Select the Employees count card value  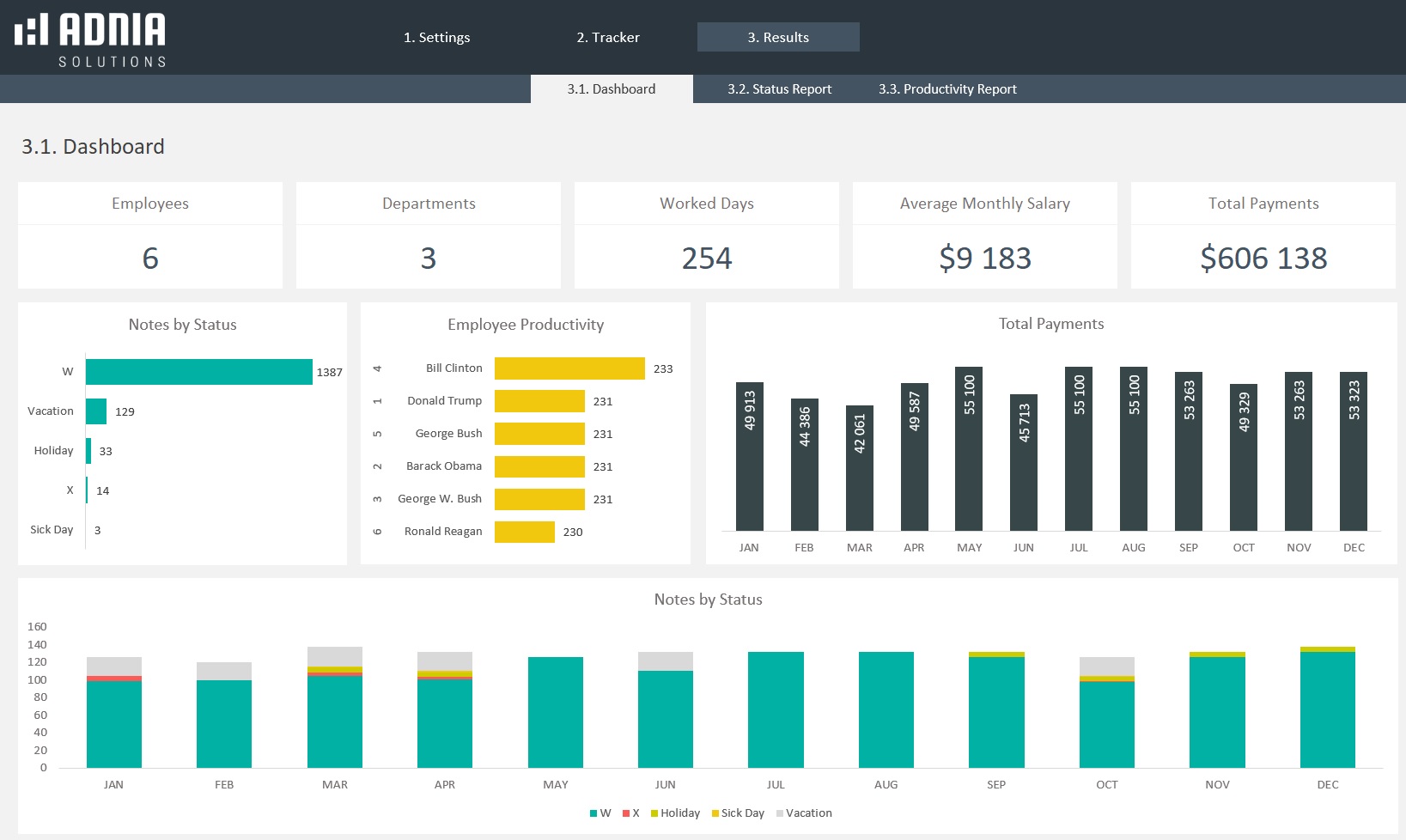click(x=150, y=258)
